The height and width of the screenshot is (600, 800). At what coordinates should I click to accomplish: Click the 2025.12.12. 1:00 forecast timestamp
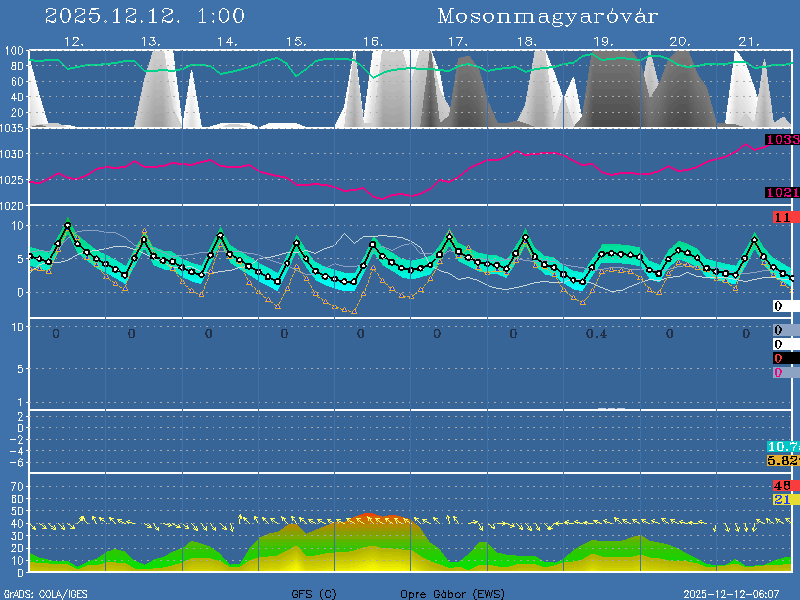pos(145,17)
